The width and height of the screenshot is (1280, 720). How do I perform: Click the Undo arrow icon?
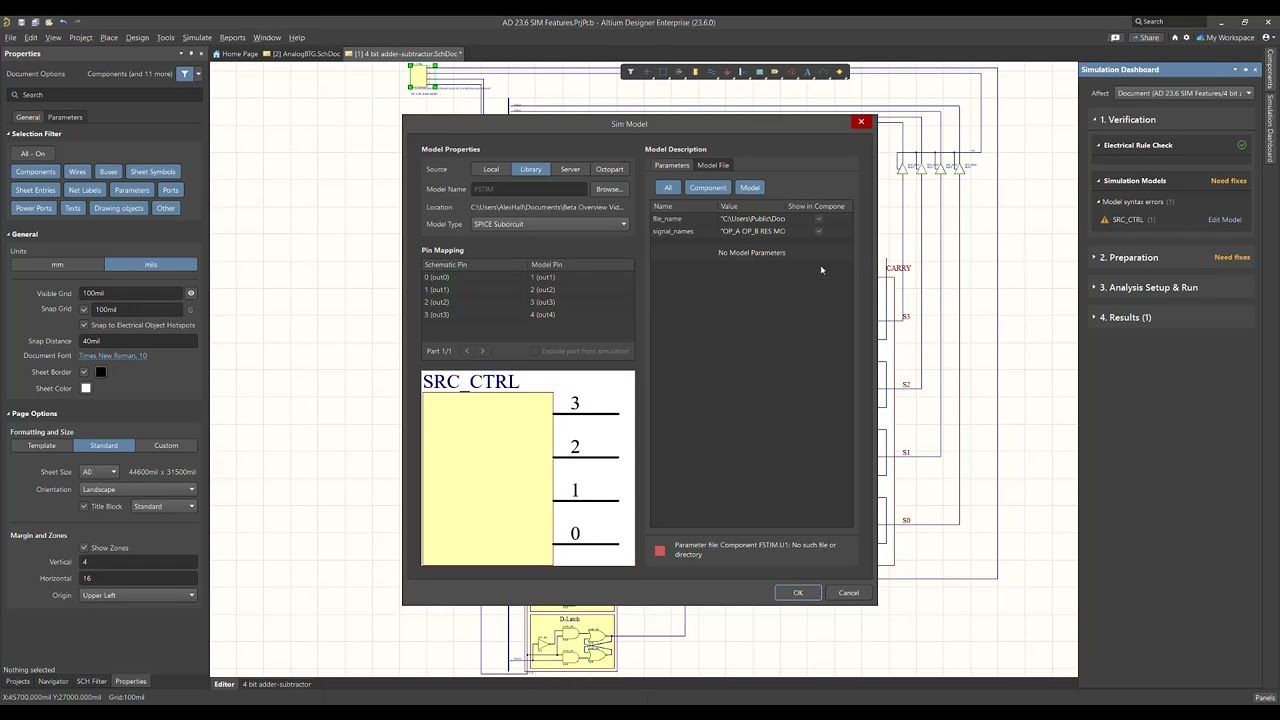pos(64,22)
